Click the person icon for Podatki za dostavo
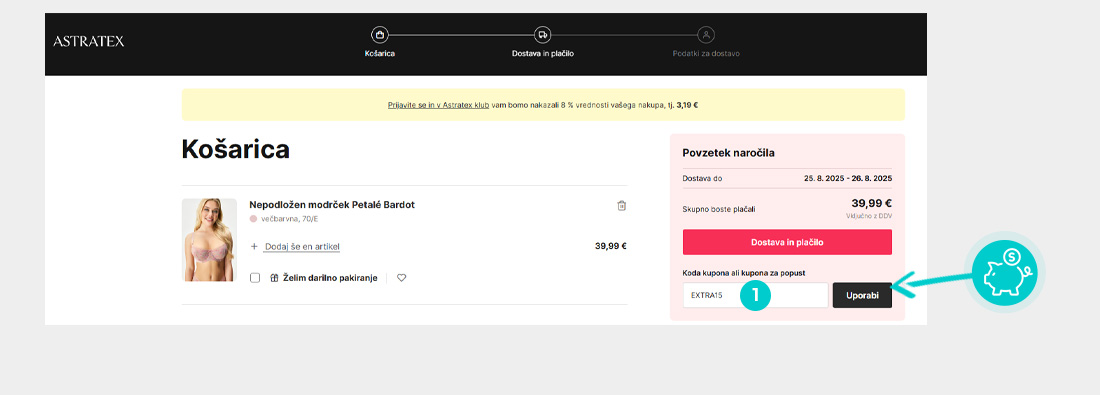1100x395 pixels. [x=706, y=34]
